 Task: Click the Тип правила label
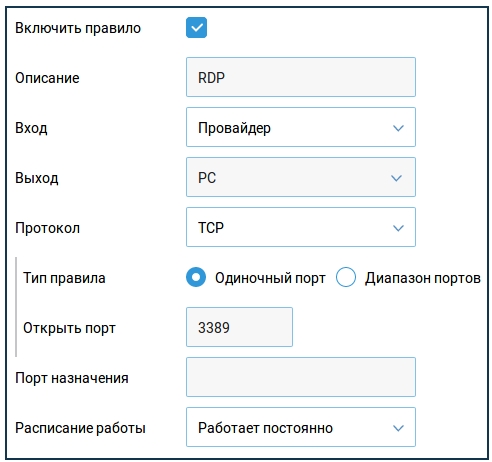point(64,278)
